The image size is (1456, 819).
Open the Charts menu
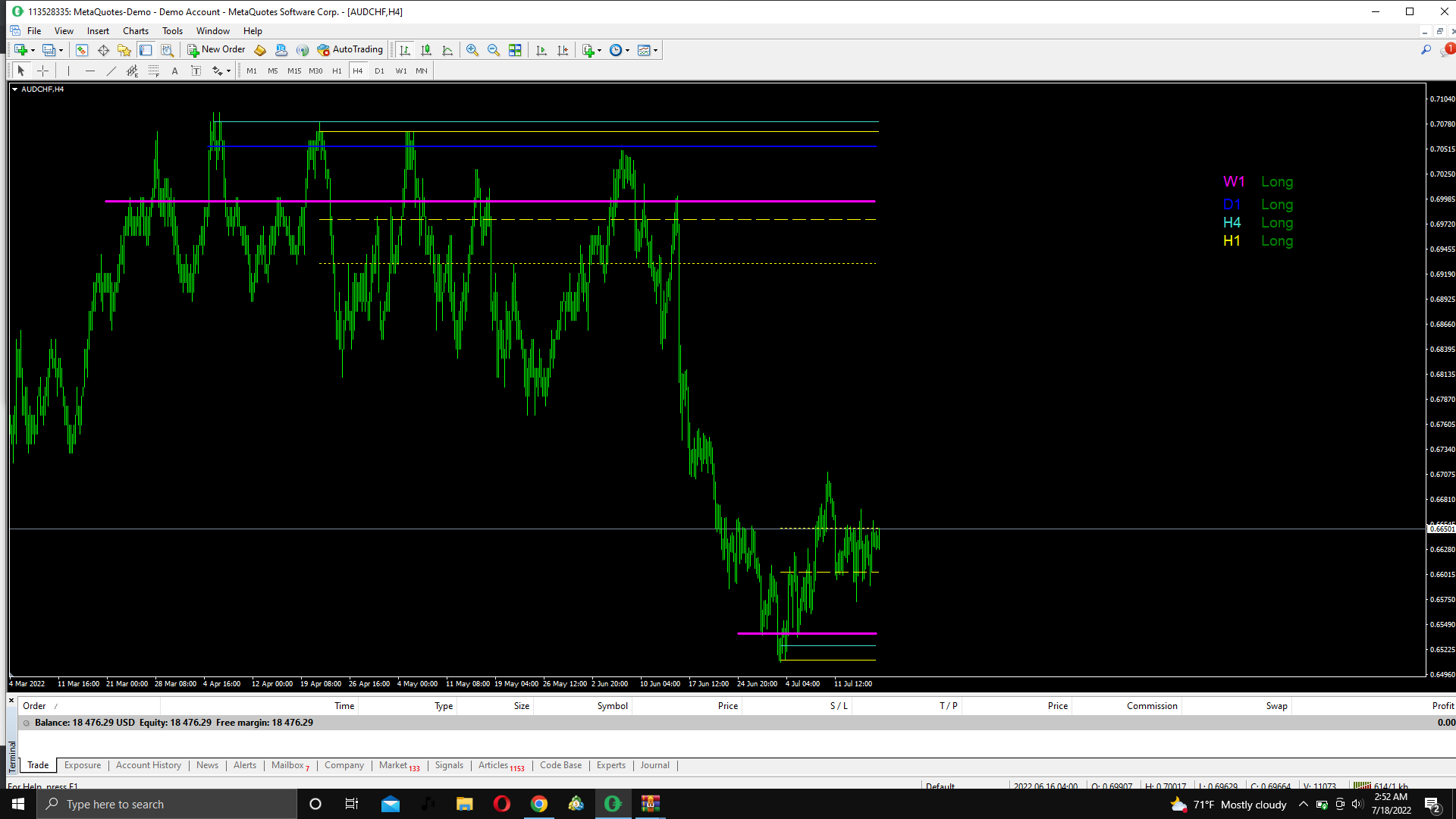[x=136, y=31]
